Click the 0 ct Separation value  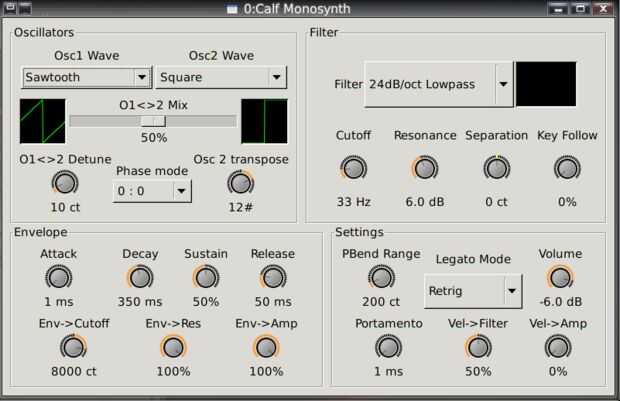click(x=496, y=202)
